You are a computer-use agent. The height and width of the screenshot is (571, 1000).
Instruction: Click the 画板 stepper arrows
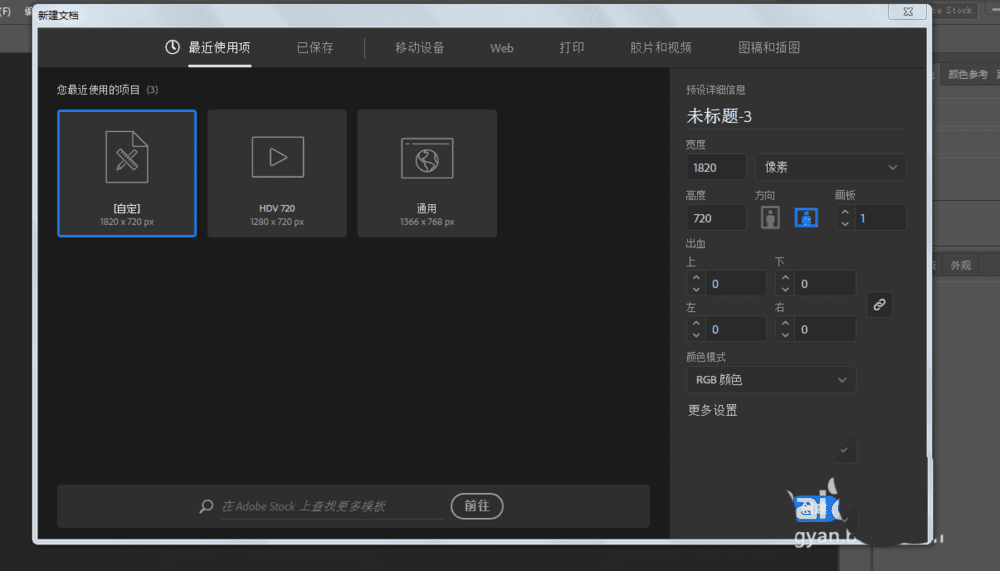pyautogui.click(x=845, y=218)
